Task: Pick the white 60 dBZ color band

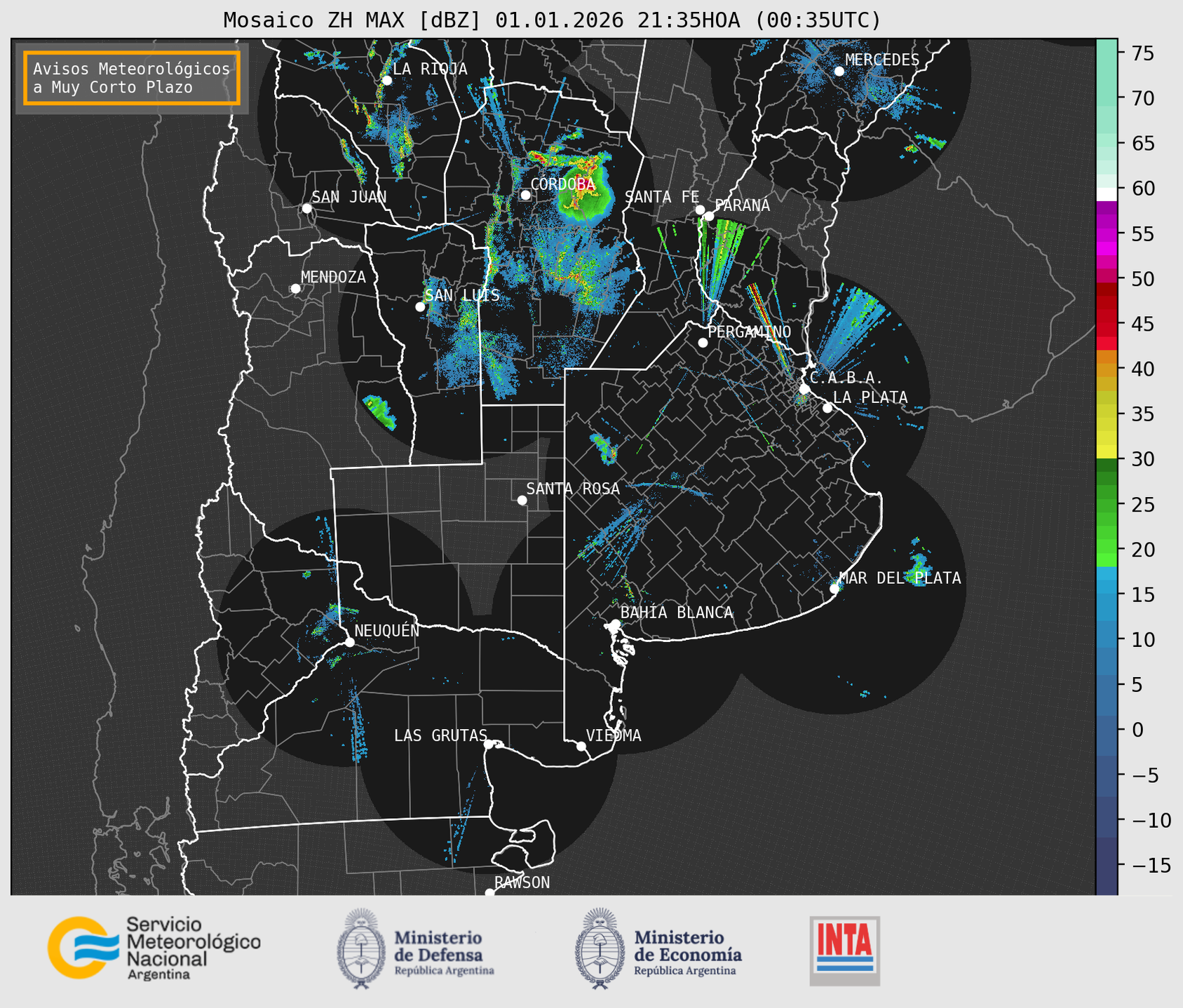Action: pos(1107,194)
